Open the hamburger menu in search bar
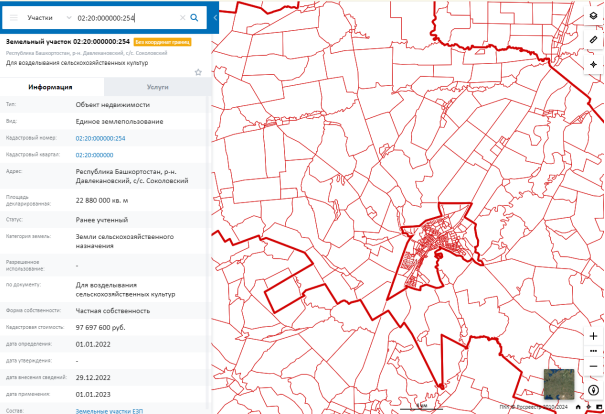This screenshot has width=605, height=414. (14, 18)
